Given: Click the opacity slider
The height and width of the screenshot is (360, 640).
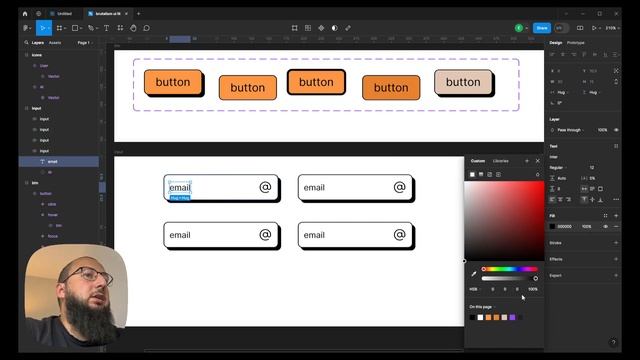Looking at the screenshot, I should (509, 278).
